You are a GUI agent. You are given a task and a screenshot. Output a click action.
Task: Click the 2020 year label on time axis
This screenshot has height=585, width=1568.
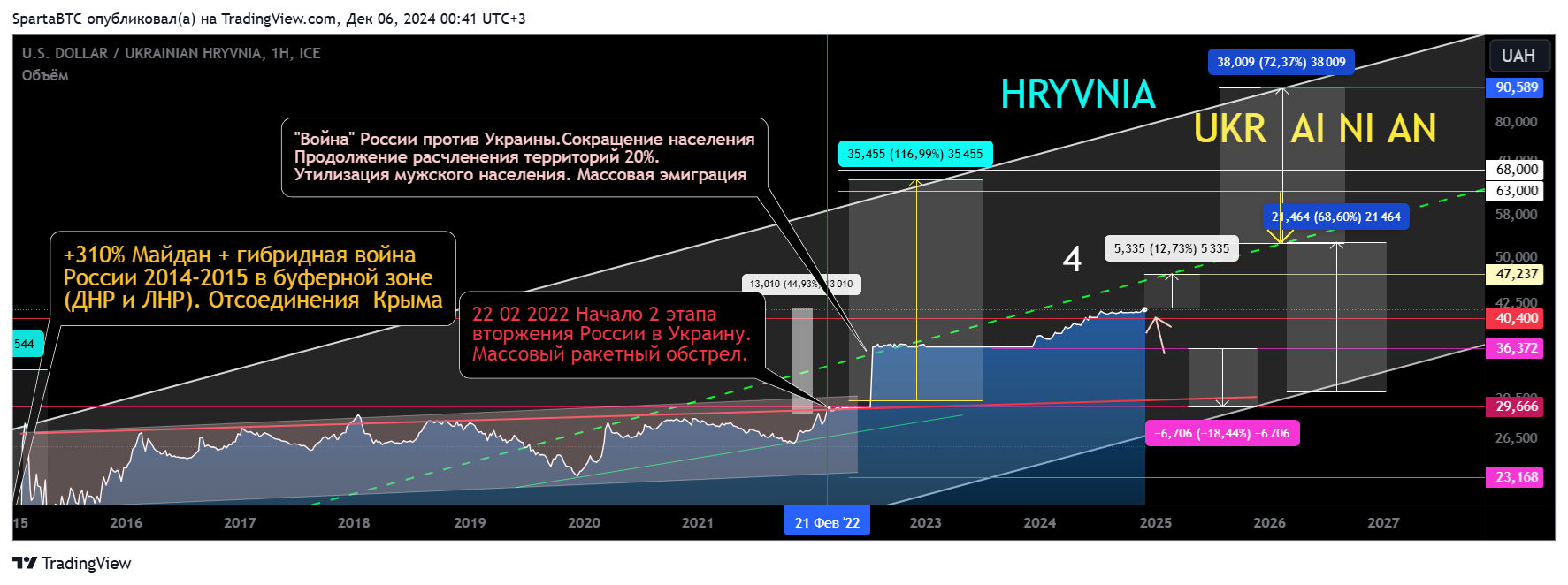coord(584,523)
